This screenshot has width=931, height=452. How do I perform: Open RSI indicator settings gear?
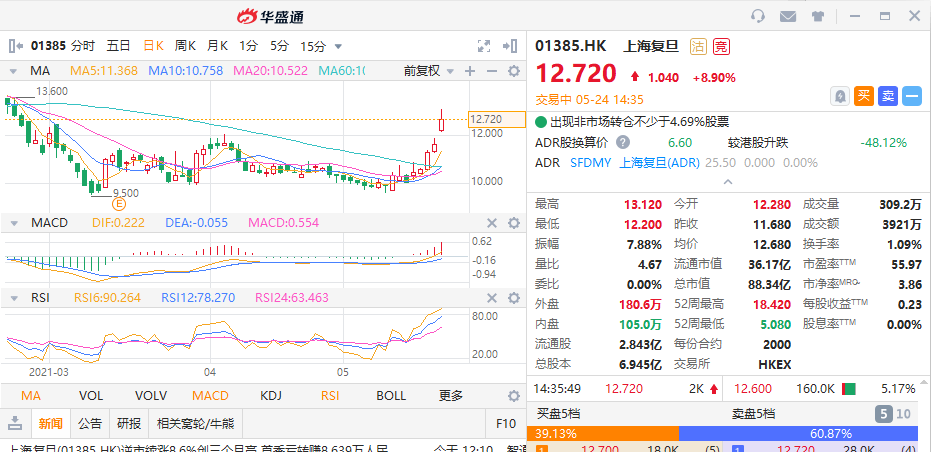(x=514, y=298)
